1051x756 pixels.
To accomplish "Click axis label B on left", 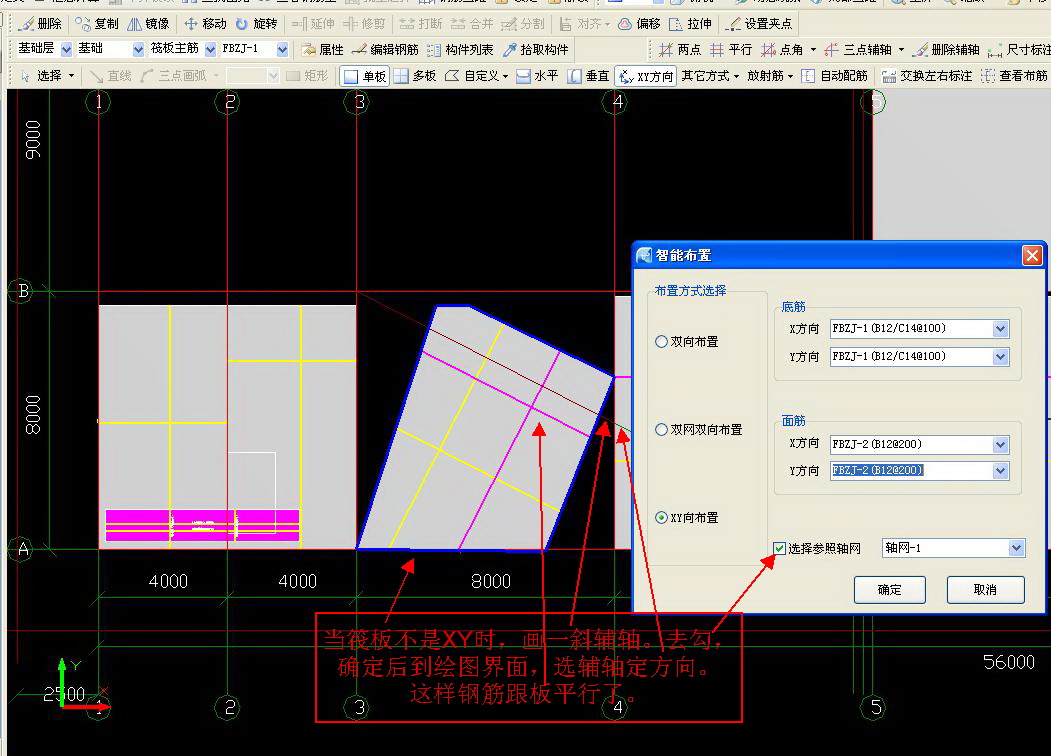I will click(22, 291).
